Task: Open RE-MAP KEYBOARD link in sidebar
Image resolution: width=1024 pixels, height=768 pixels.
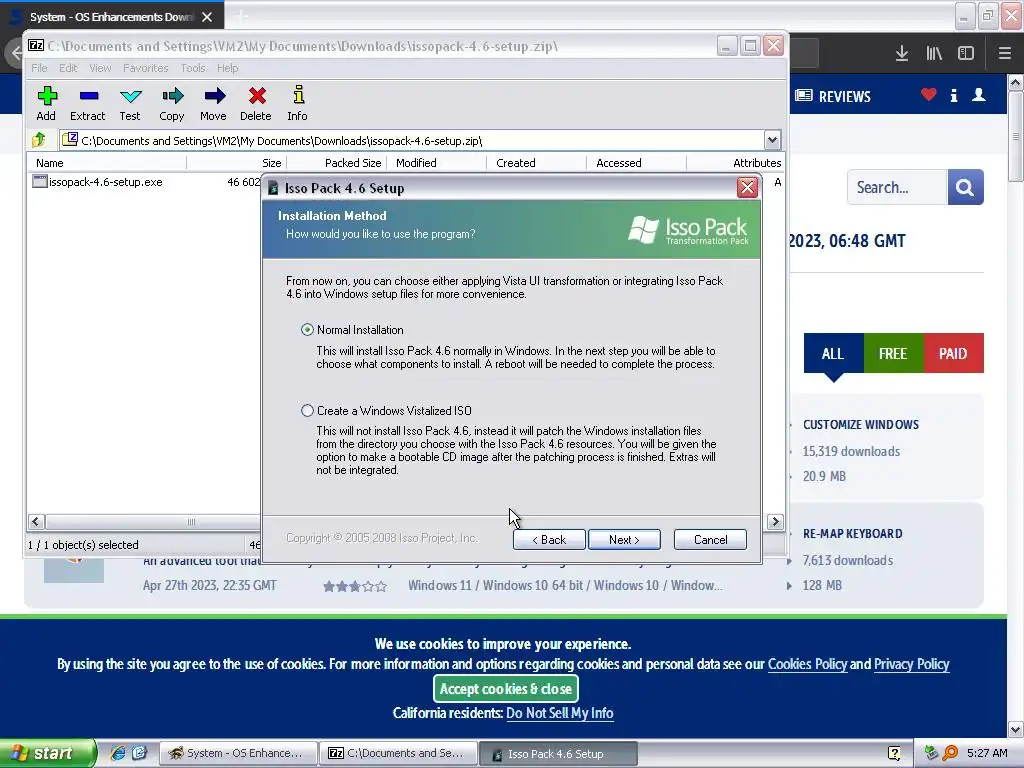Action: [852, 534]
